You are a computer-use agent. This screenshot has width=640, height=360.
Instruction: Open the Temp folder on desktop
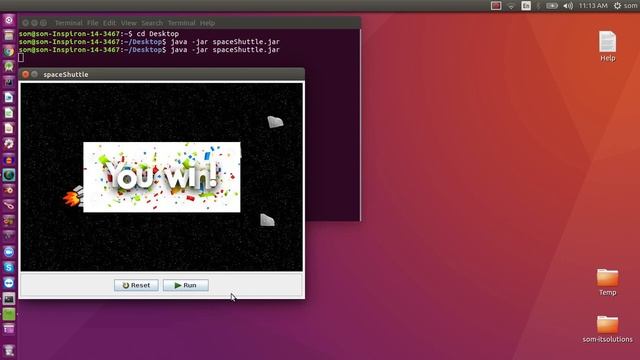click(x=607, y=282)
